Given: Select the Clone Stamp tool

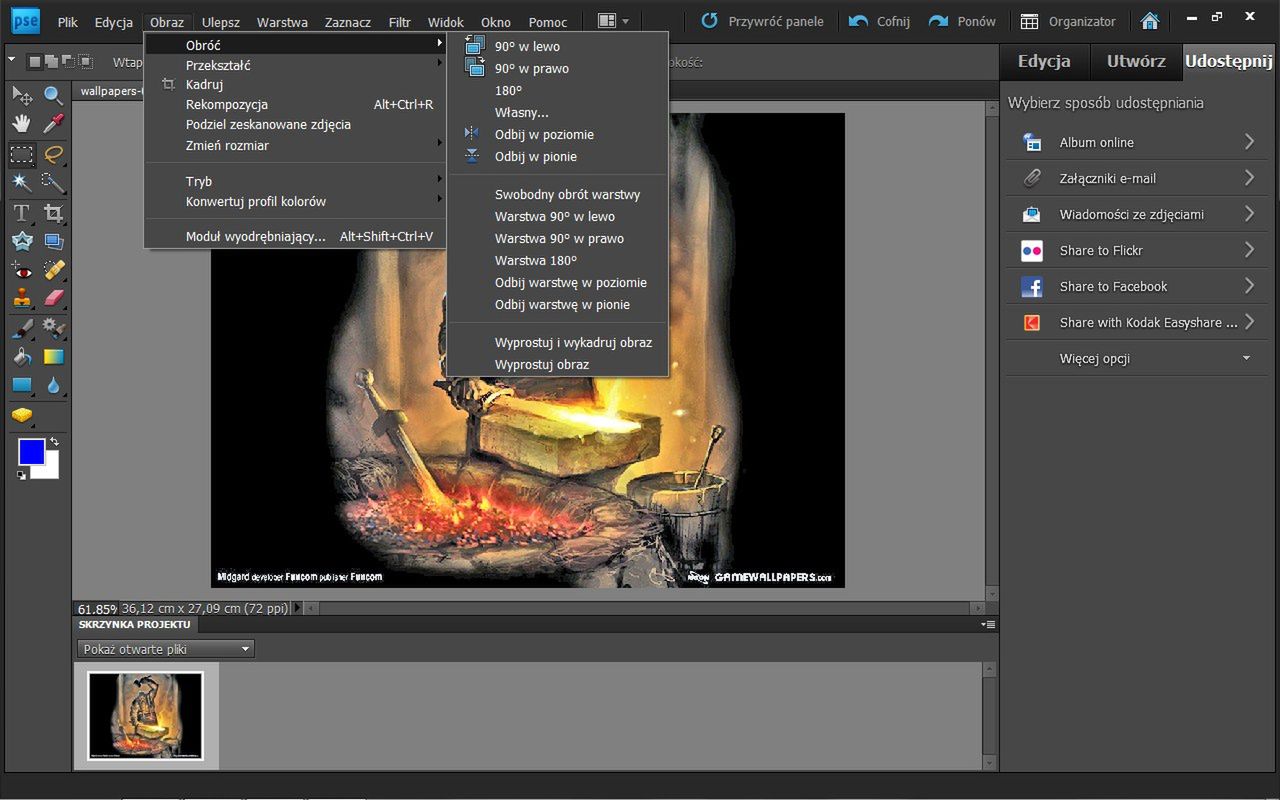Looking at the screenshot, I should point(22,298).
